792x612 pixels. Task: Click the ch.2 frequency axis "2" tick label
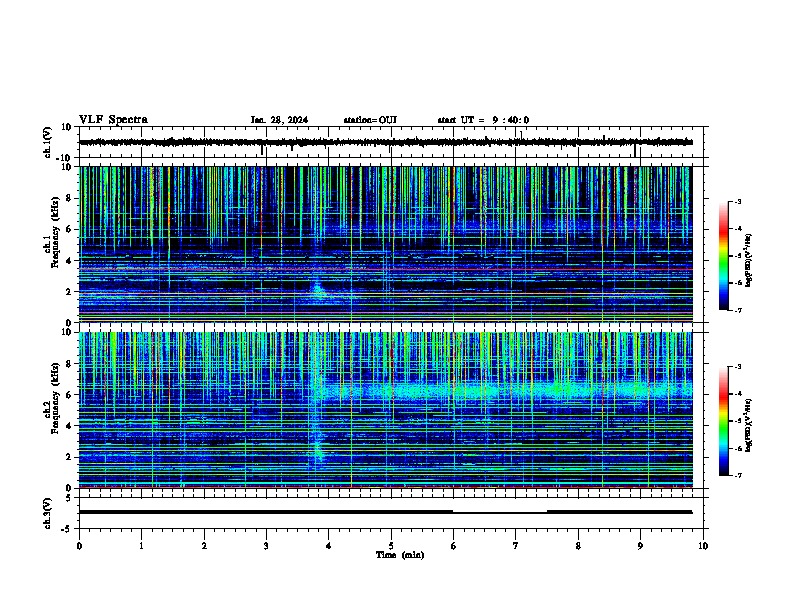click(x=69, y=457)
